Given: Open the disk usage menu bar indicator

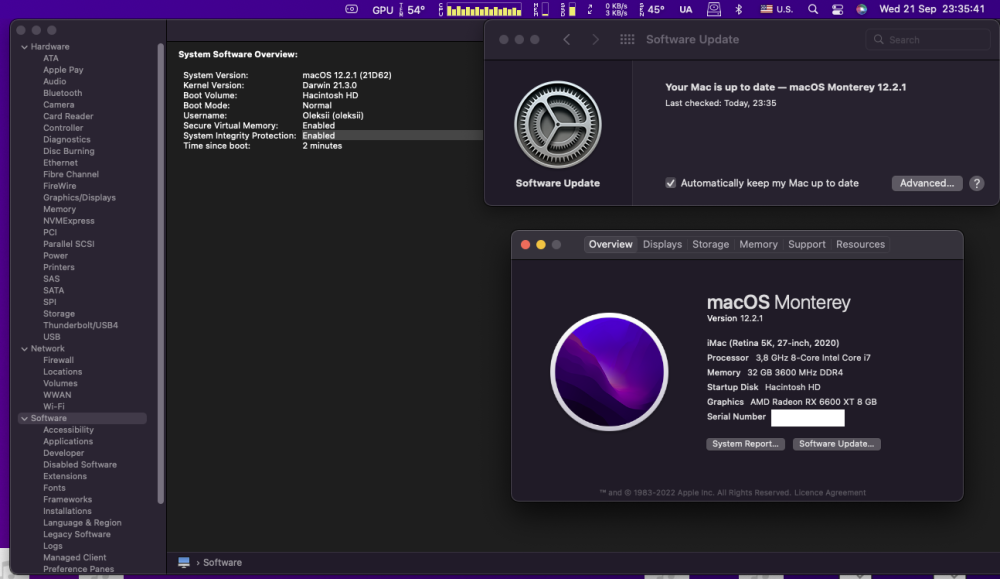Looking at the screenshot, I should pyautogui.click(x=568, y=10).
